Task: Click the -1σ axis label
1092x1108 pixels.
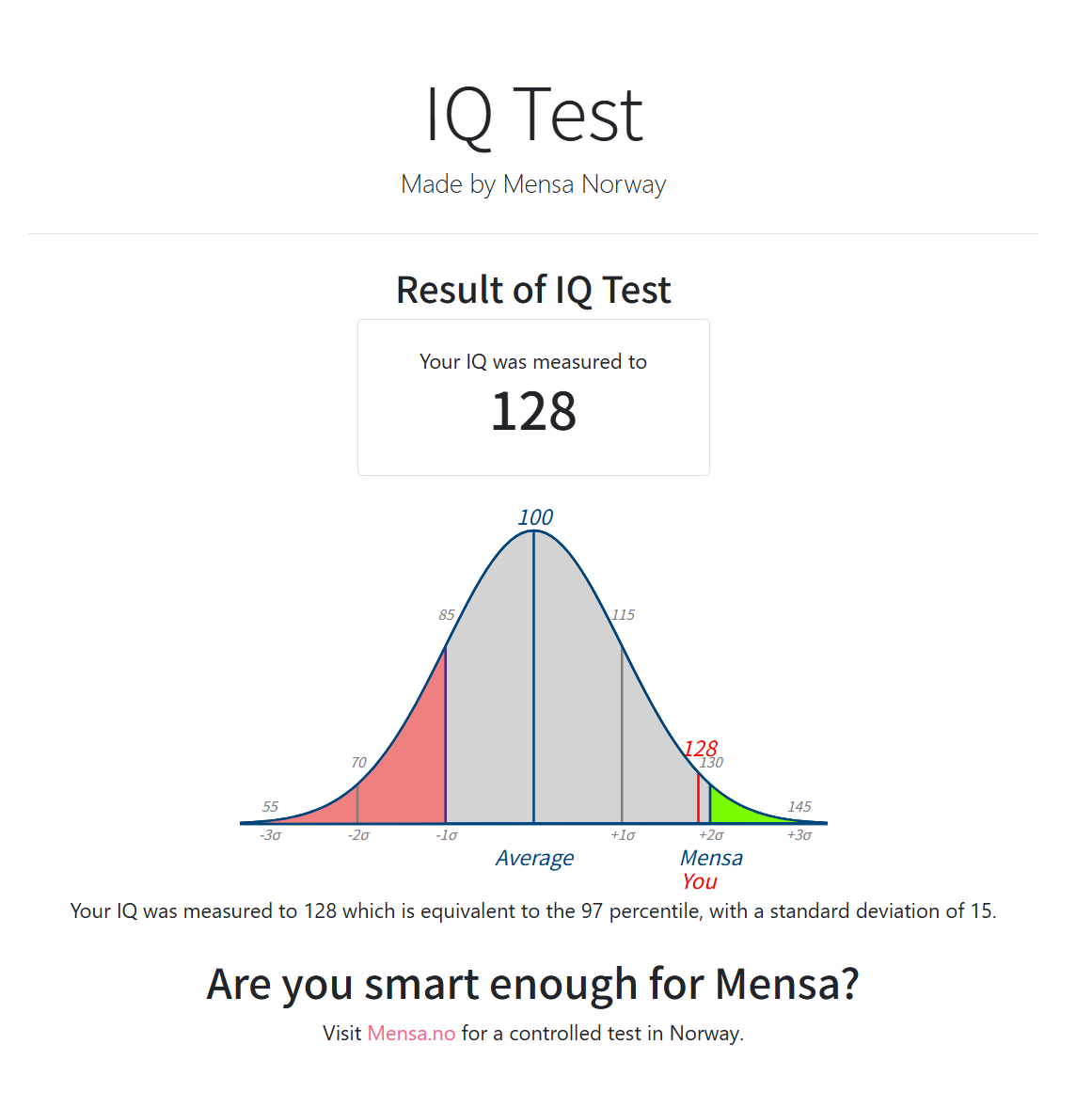Action: click(446, 835)
